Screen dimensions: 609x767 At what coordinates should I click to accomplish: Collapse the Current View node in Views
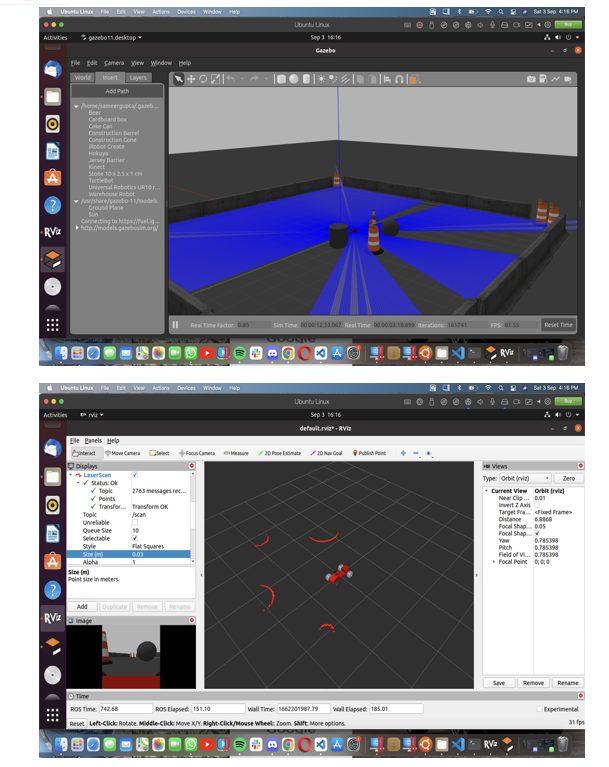(x=487, y=491)
